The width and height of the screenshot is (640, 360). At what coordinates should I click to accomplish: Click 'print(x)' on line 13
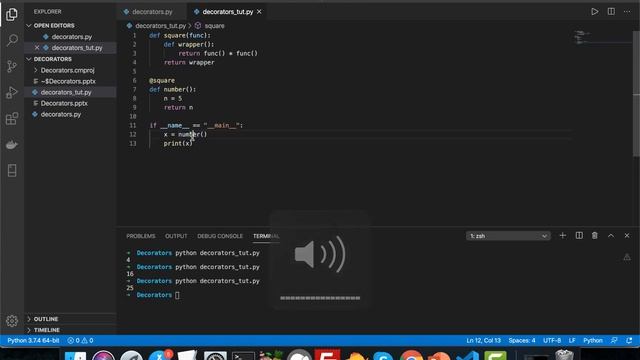[178, 143]
